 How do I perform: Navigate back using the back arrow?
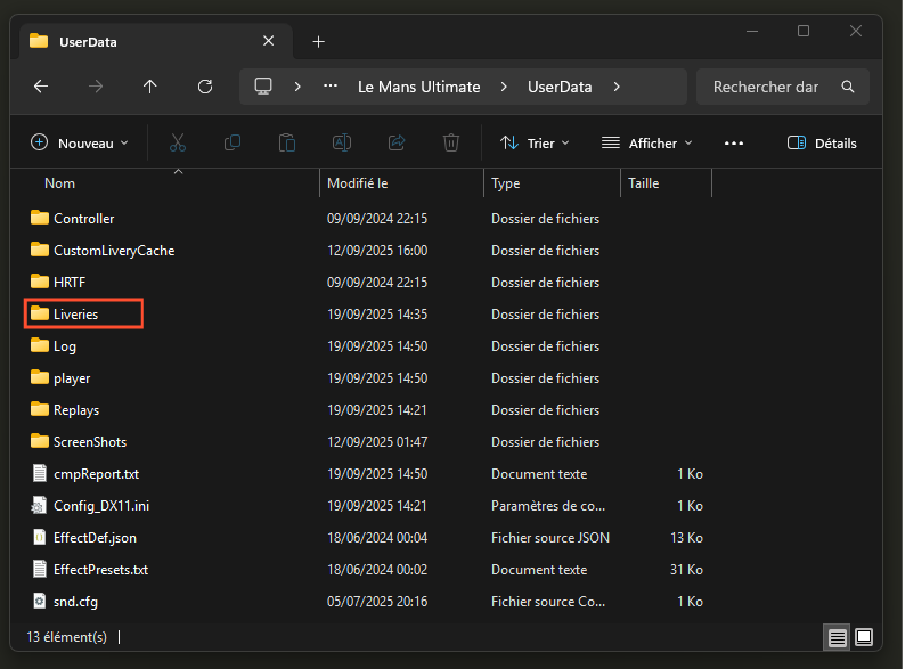[41, 87]
